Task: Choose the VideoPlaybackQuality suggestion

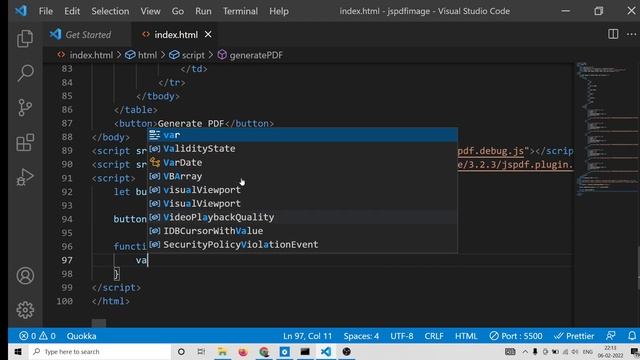Action: [302, 217]
